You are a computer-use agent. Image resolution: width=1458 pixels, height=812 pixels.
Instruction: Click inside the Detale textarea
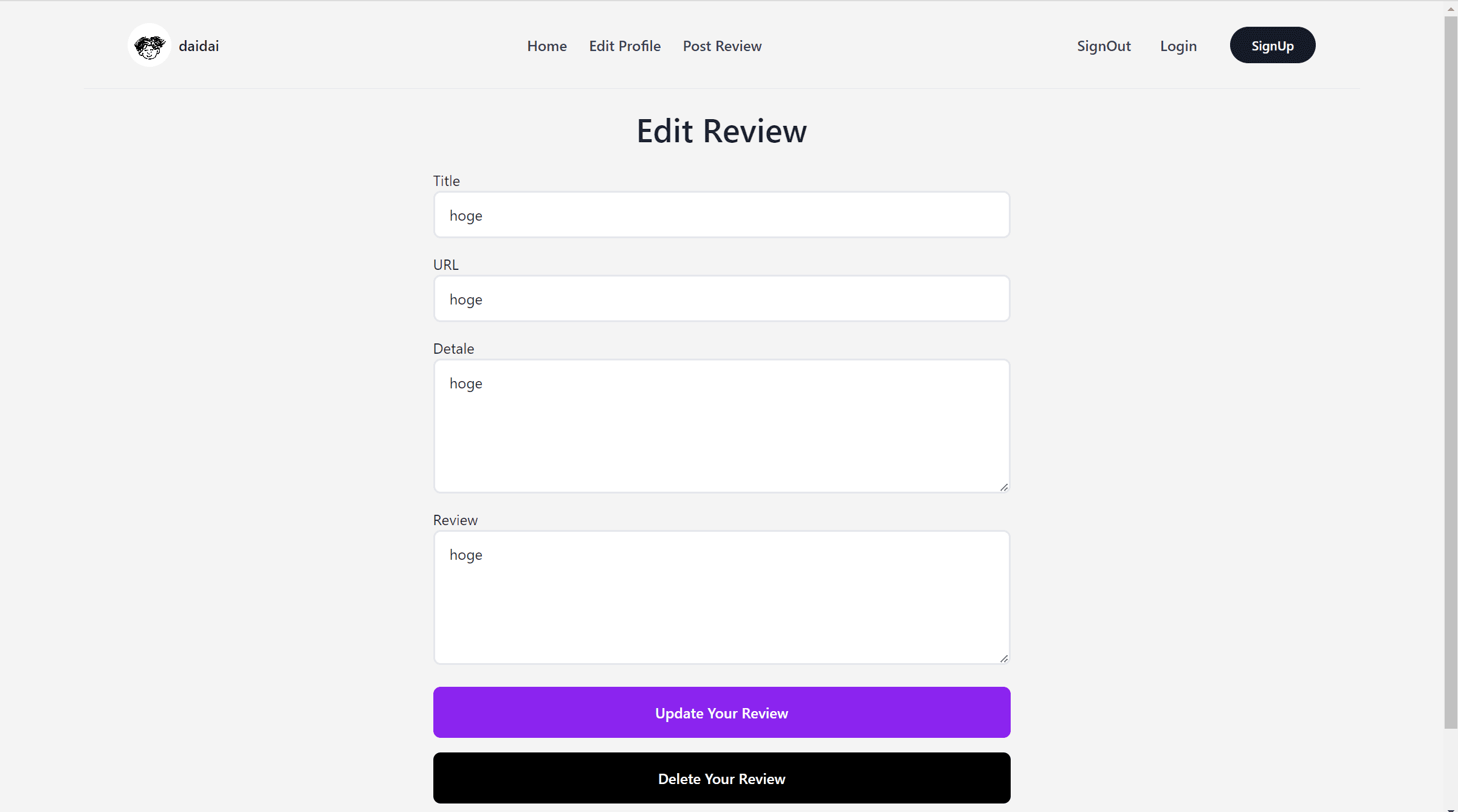721,426
